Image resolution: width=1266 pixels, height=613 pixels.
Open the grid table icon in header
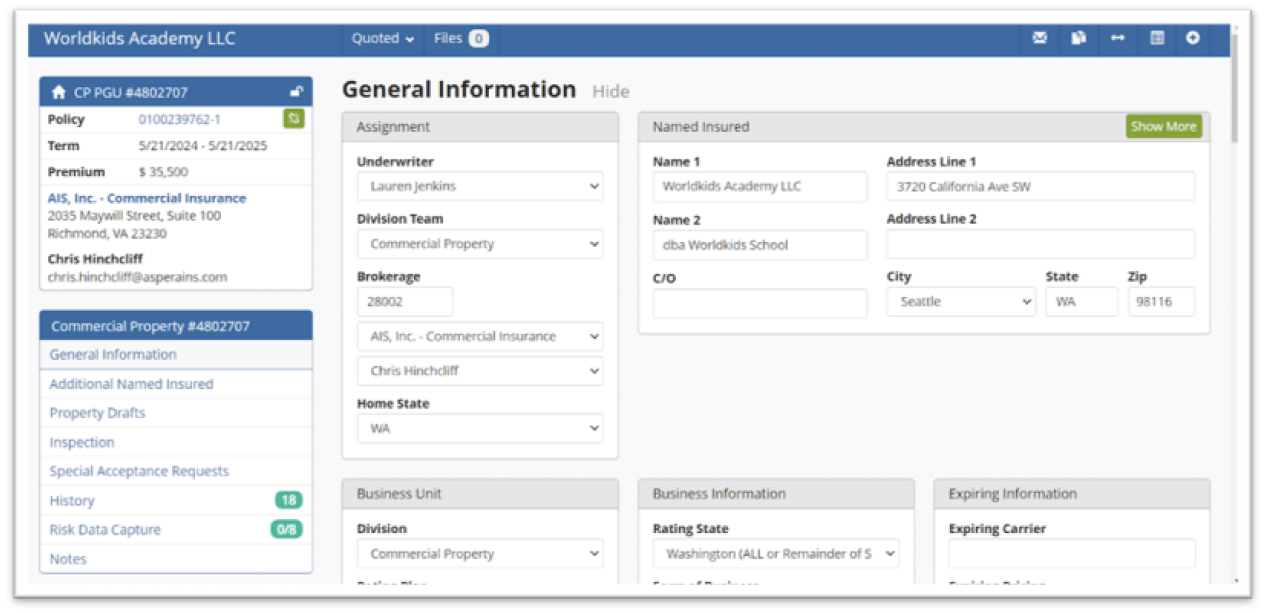pos(1157,39)
